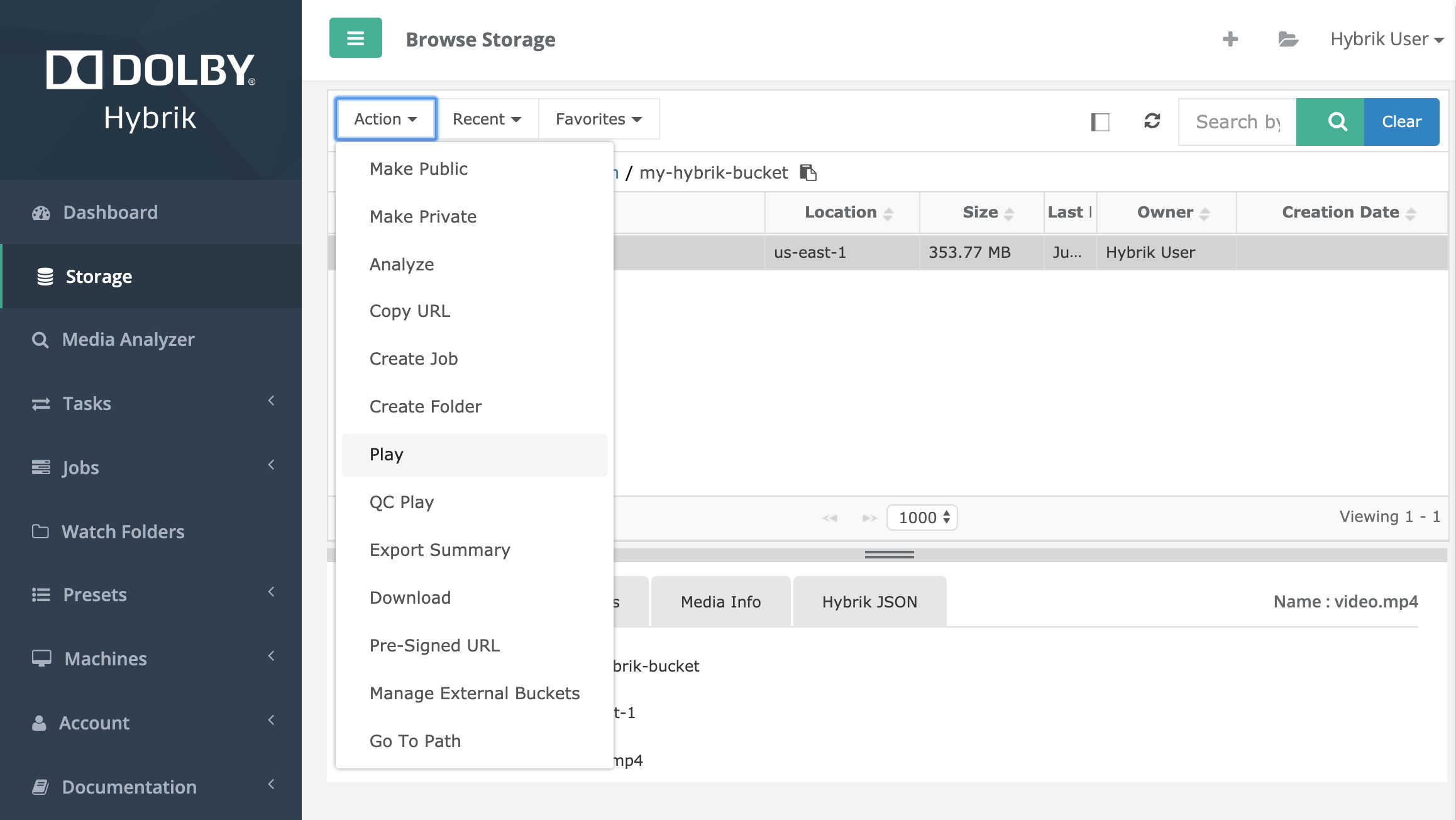Choose Download in the Action menu
Screen dimensions: 1456x820
coord(475,597)
